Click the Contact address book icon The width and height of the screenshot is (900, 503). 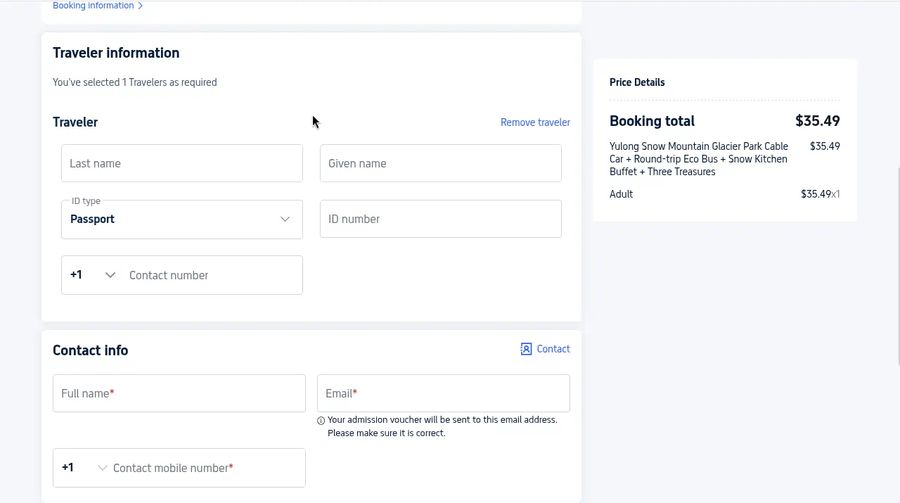[x=526, y=349]
